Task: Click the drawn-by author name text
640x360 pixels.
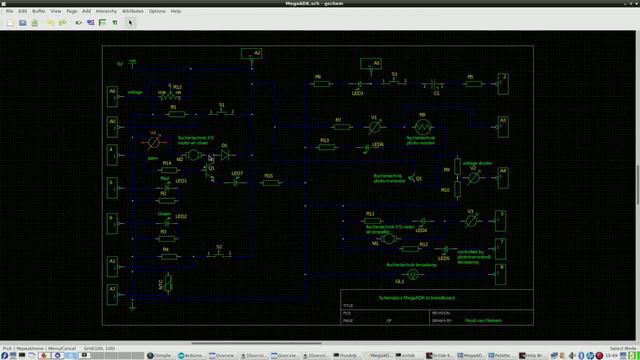Action: click(483, 320)
